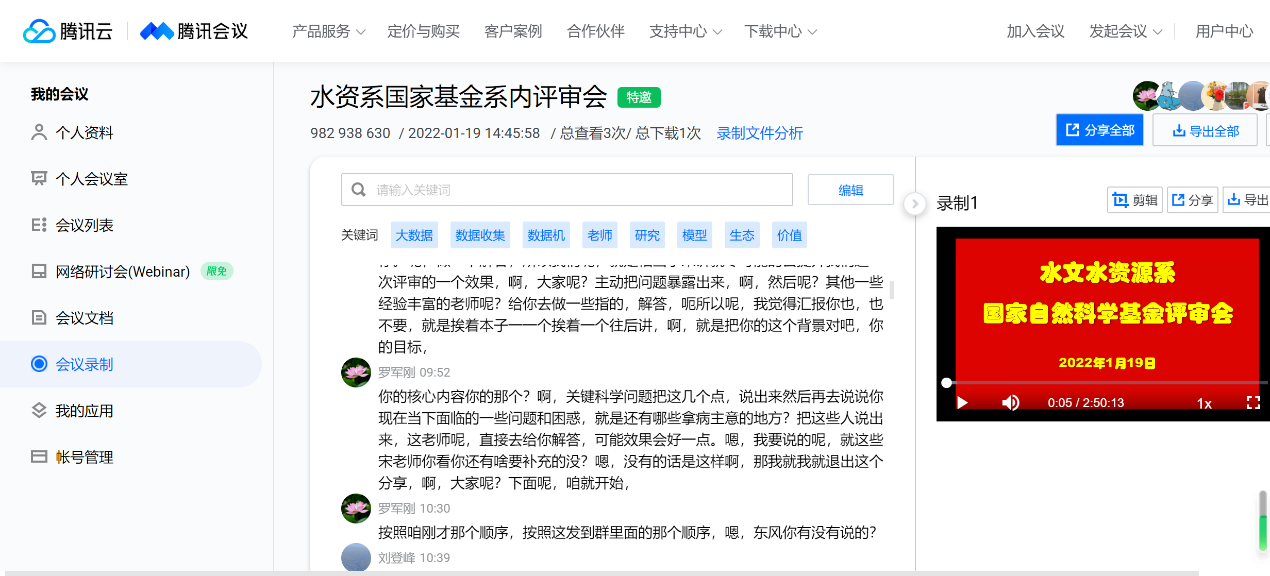This screenshot has height=576, width=1270.
Task: Click the 会议文档 document icon
Action: click(39, 318)
